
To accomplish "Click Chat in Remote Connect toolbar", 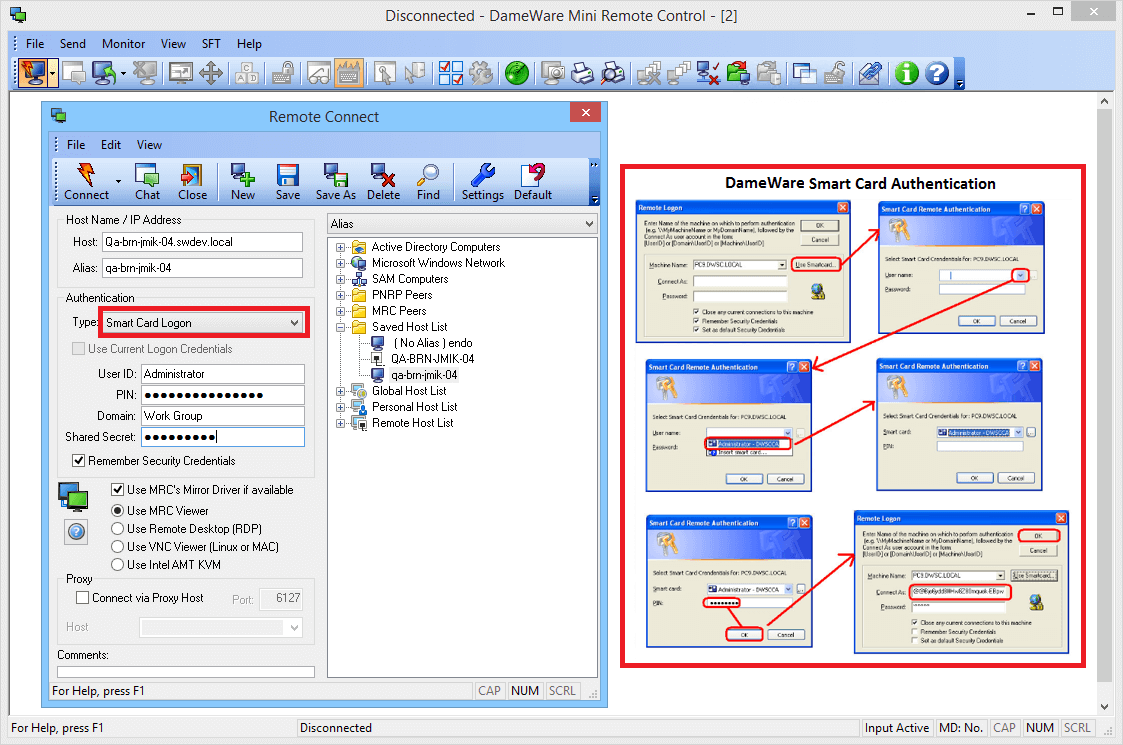I will (148, 182).
